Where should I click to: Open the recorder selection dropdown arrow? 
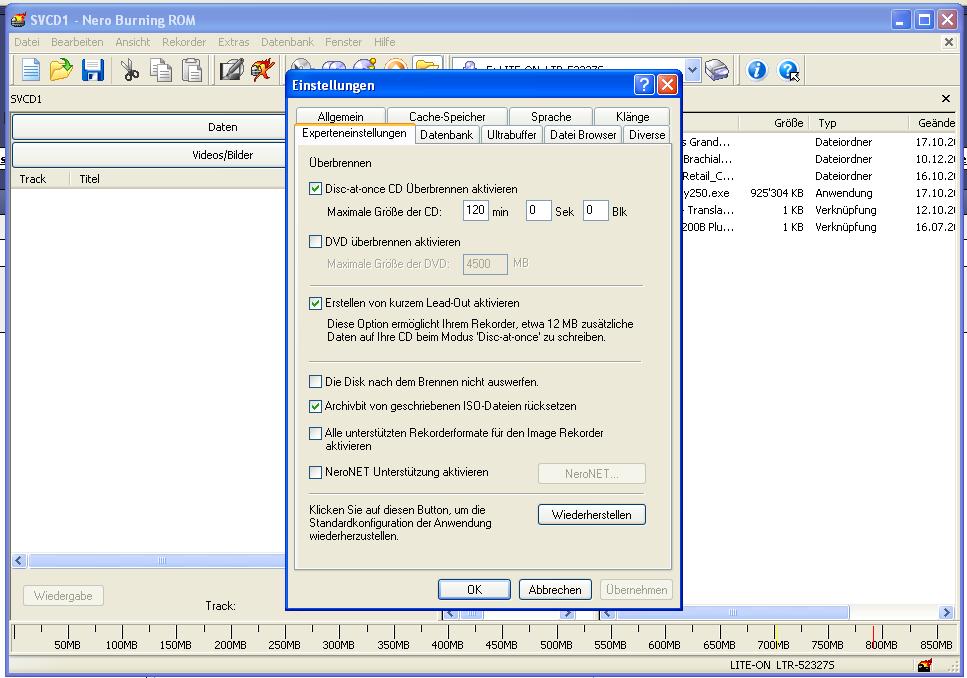click(693, 70)
